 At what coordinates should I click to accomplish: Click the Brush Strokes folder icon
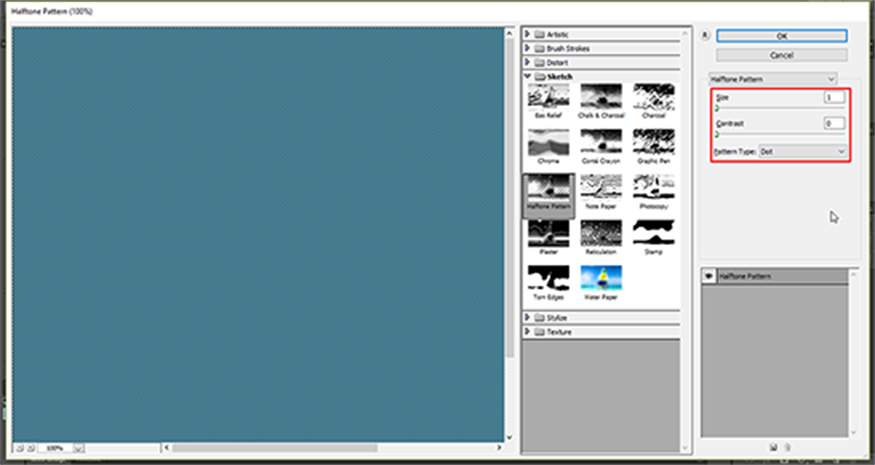(x=539, y=48)
